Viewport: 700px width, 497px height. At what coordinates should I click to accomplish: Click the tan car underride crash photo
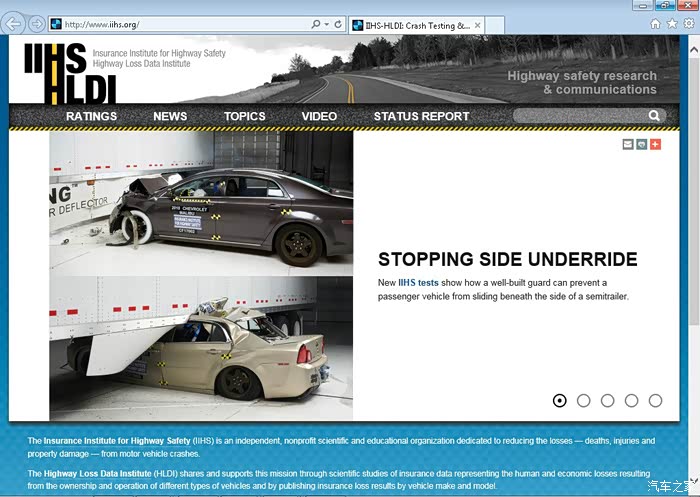click(x=201, y=348)
